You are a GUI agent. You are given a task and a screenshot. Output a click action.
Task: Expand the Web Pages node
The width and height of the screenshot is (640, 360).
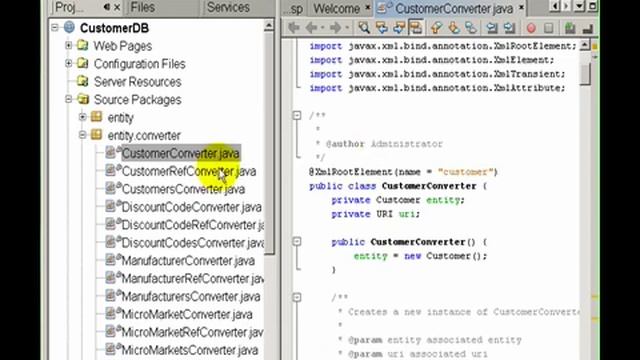click(x=69, y=45)
